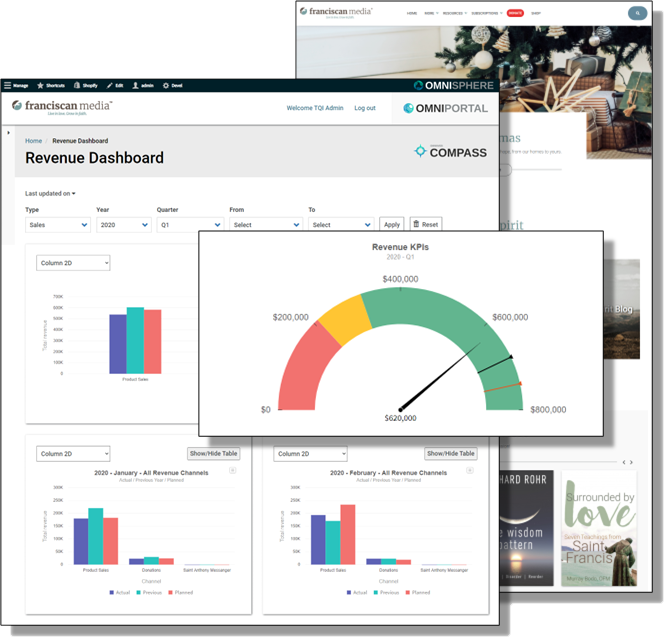Click the Franciscan Media website logo
664x637 pixels.
335,12
